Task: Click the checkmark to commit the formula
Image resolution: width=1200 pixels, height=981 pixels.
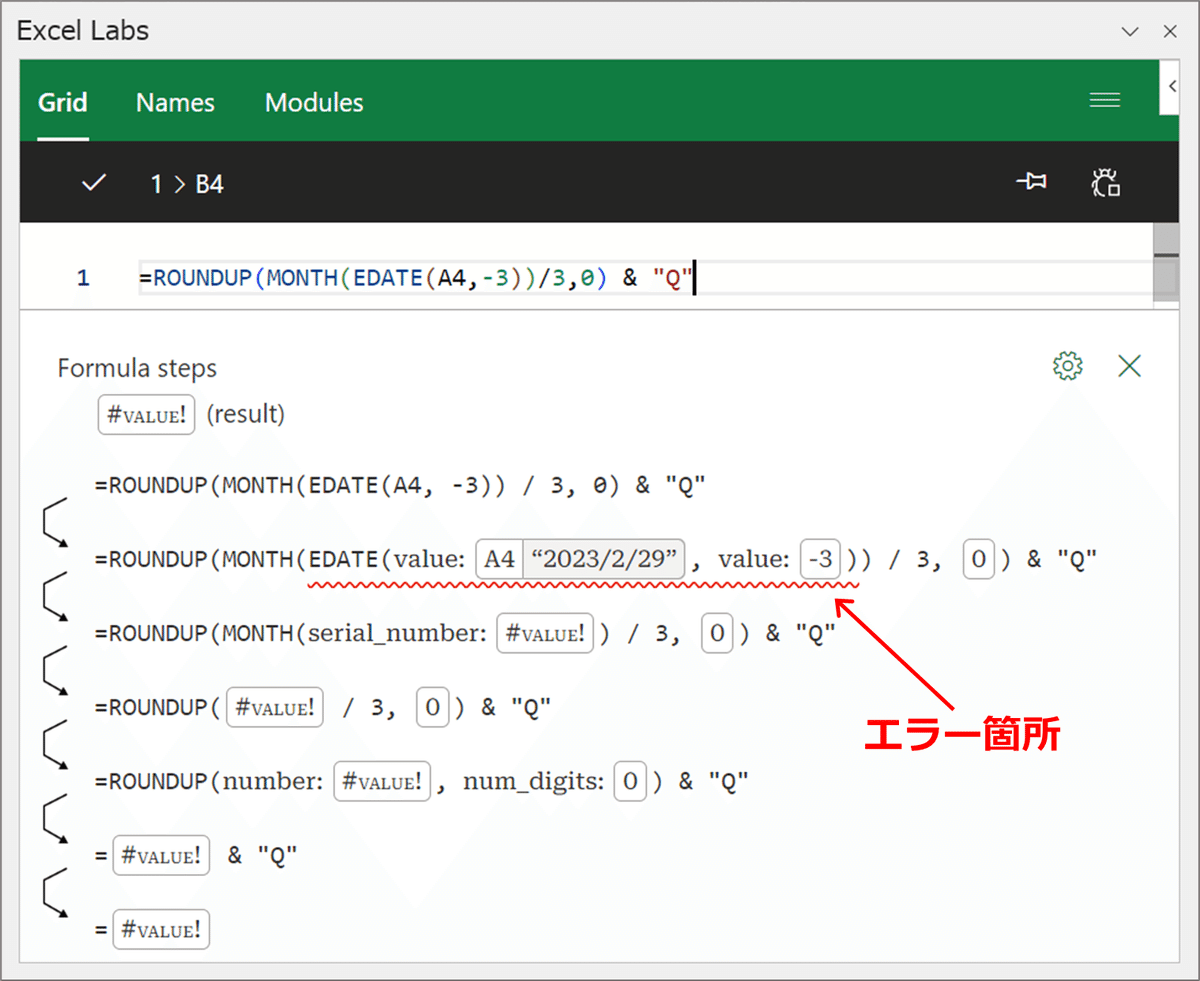Action: (x=93, y=183)
